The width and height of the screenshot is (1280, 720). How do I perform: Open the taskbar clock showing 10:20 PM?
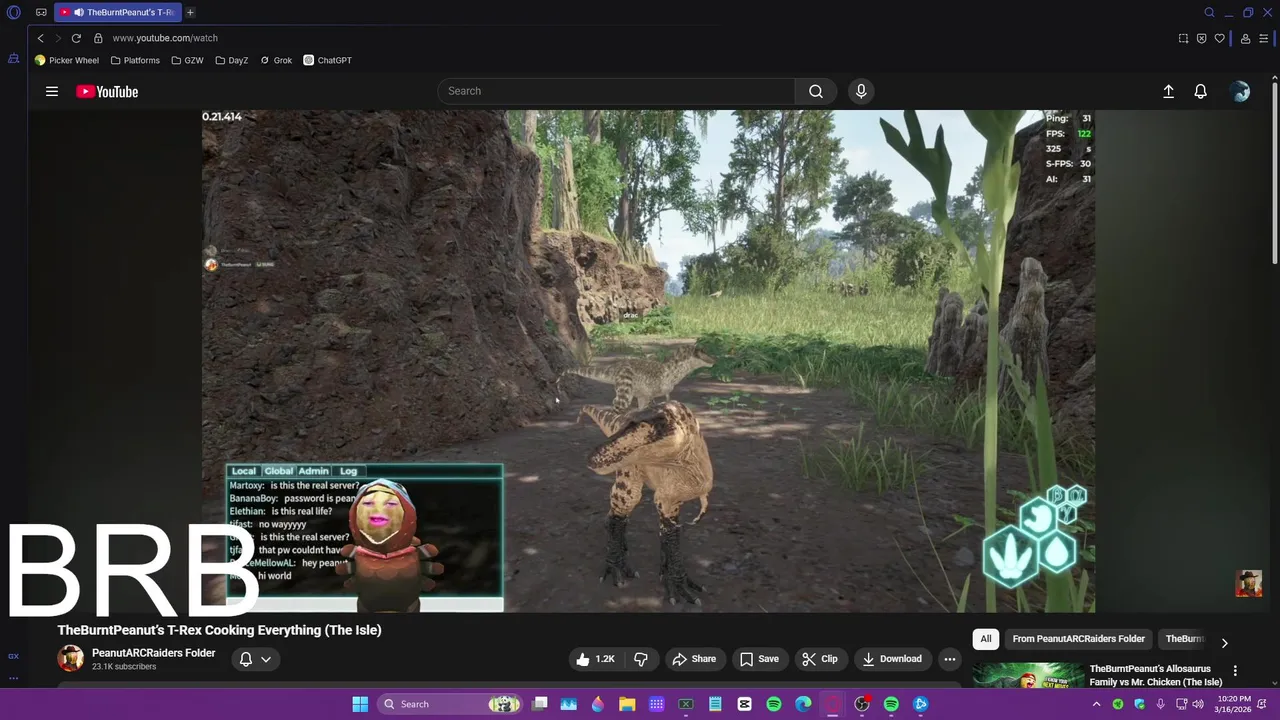(x=1234, y=704)
